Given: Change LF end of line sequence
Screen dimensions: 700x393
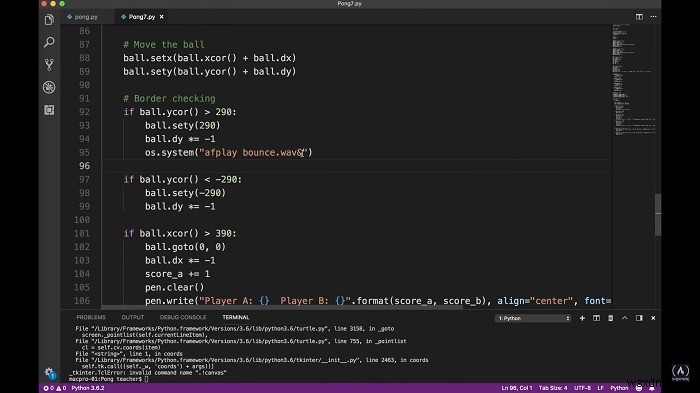Looking at the screenshot, I should 600,388.
